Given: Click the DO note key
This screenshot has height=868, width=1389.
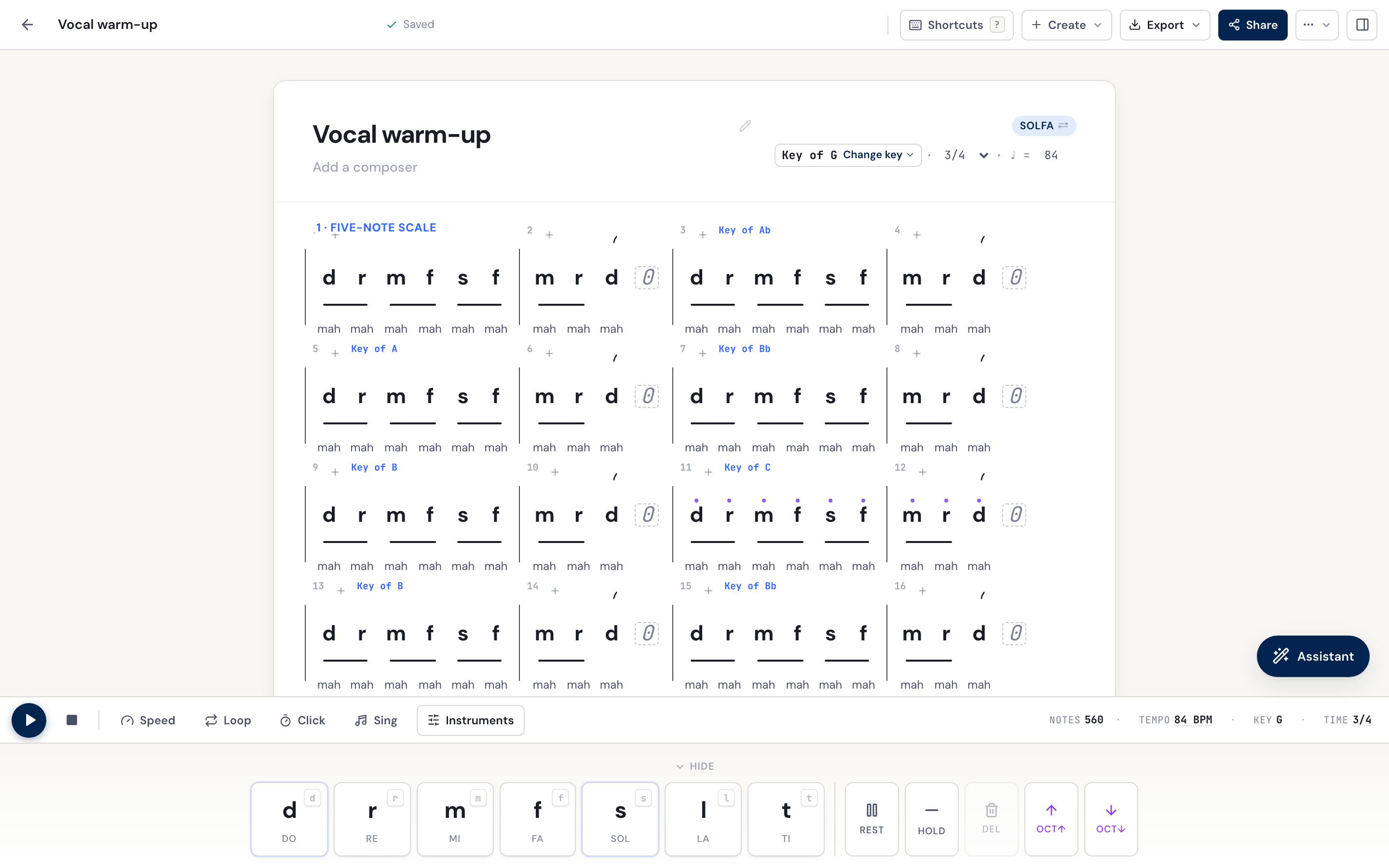Looking at the screenshot, I should tap(289, 819).
